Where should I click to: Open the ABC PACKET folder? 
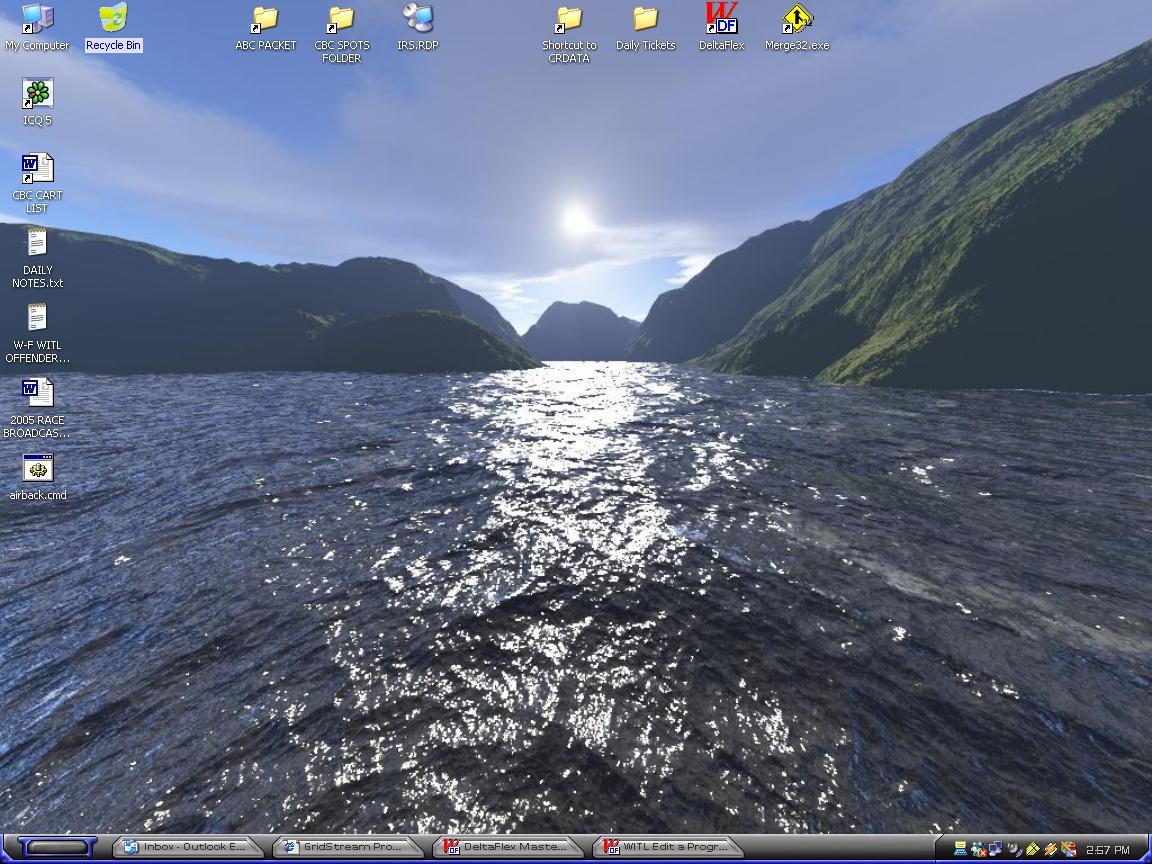[x=265, y=19]
